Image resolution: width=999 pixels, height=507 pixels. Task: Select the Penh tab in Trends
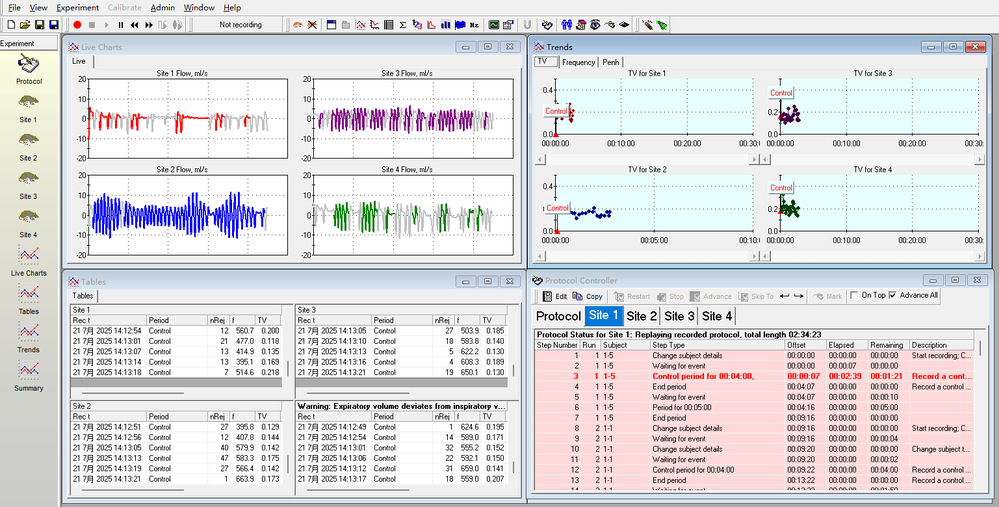pyautogui.click(x=610, y=62)
